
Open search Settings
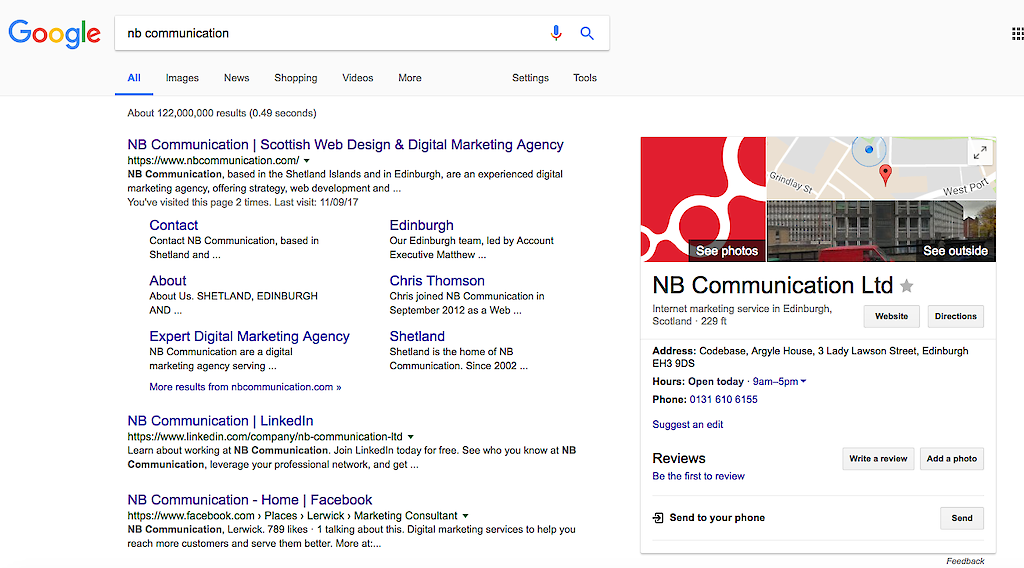point(530,78)
